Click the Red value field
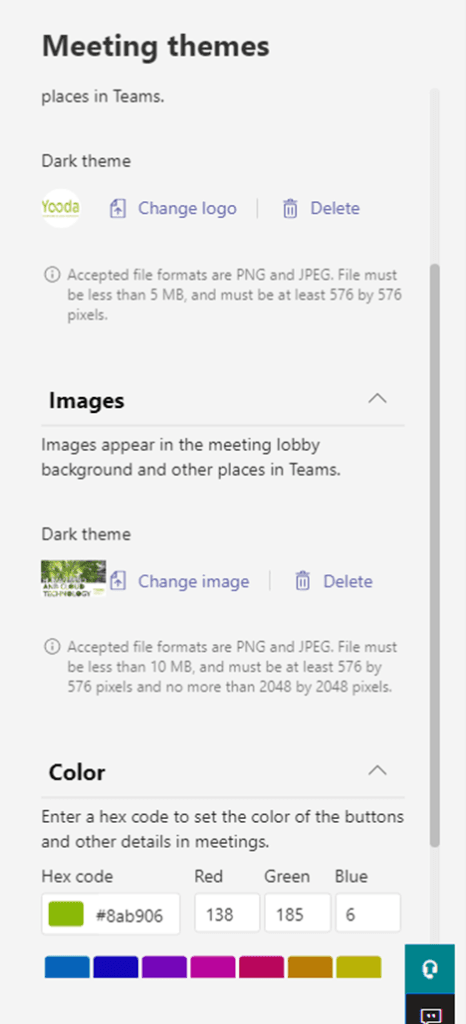This screenshot has height=1024, width=466. tap(227, 913)
